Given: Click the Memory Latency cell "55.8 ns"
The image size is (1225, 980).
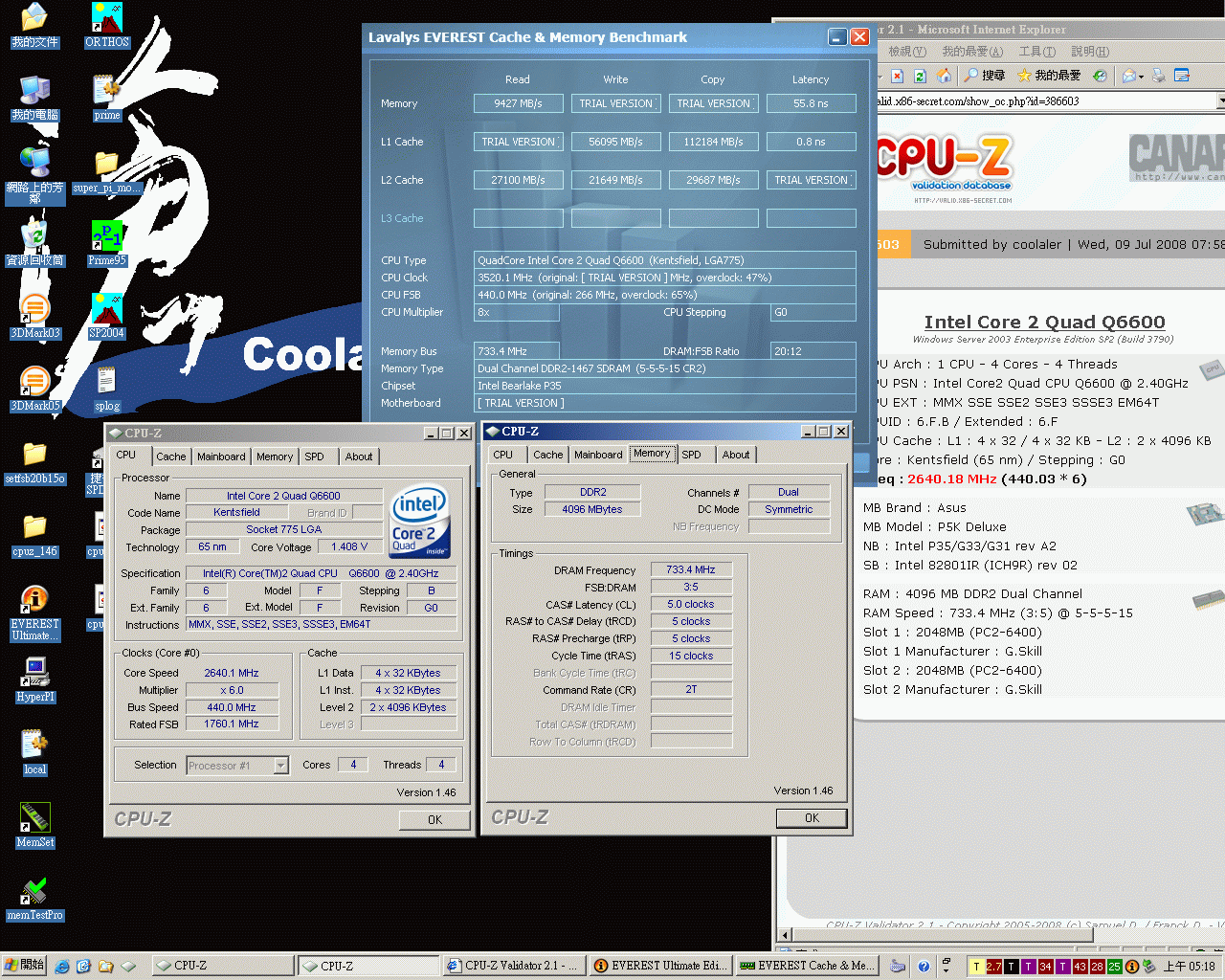Looking at the screenshot, I should (x=811, y=103).
